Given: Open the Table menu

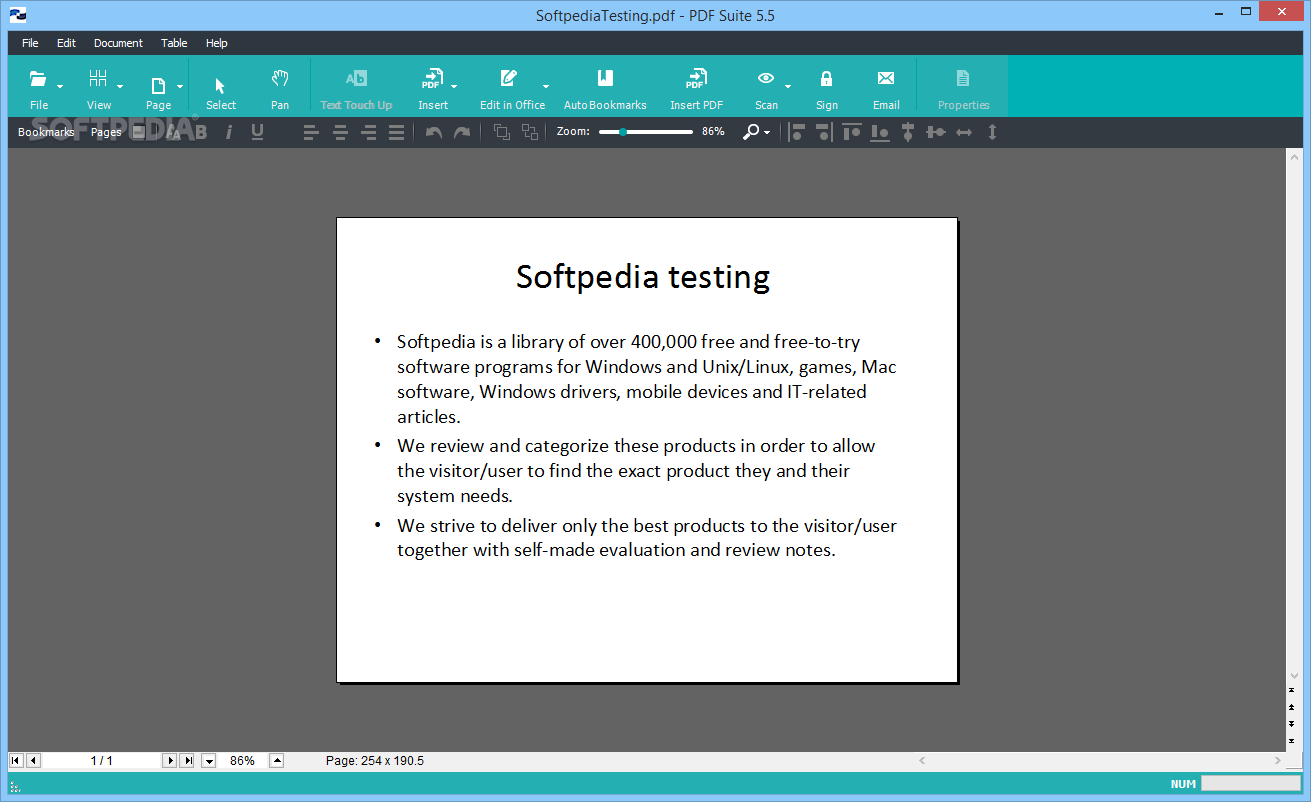Looking at the screenshot, I should coord(174,43).
